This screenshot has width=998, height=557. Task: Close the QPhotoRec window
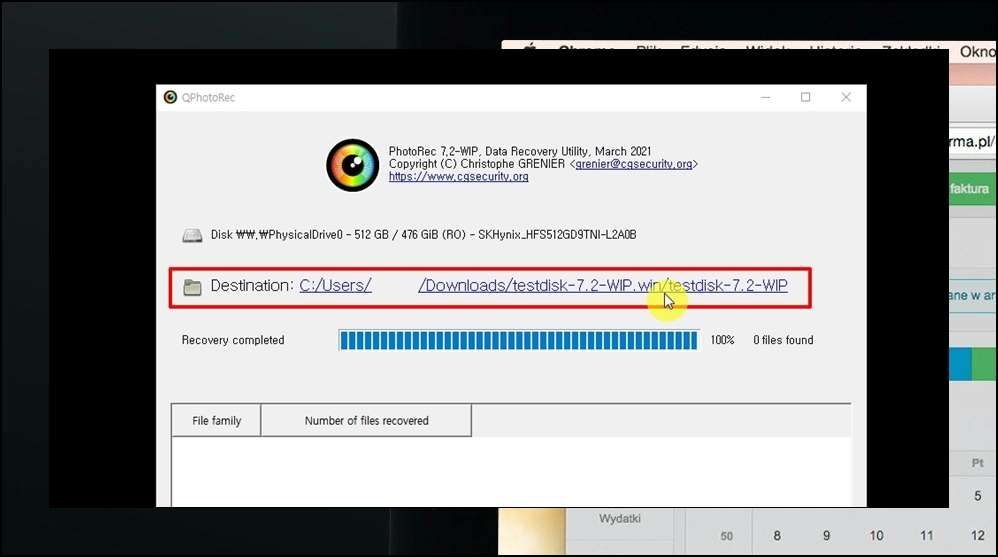[x=846, y=97]
